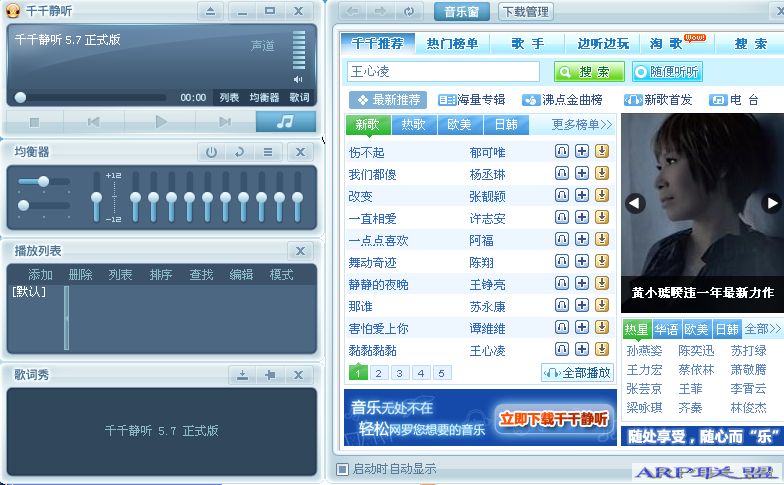This screenshot has width=784, height=485.
Task: Click browser back arrow in music window
Action: coord(352,11)
